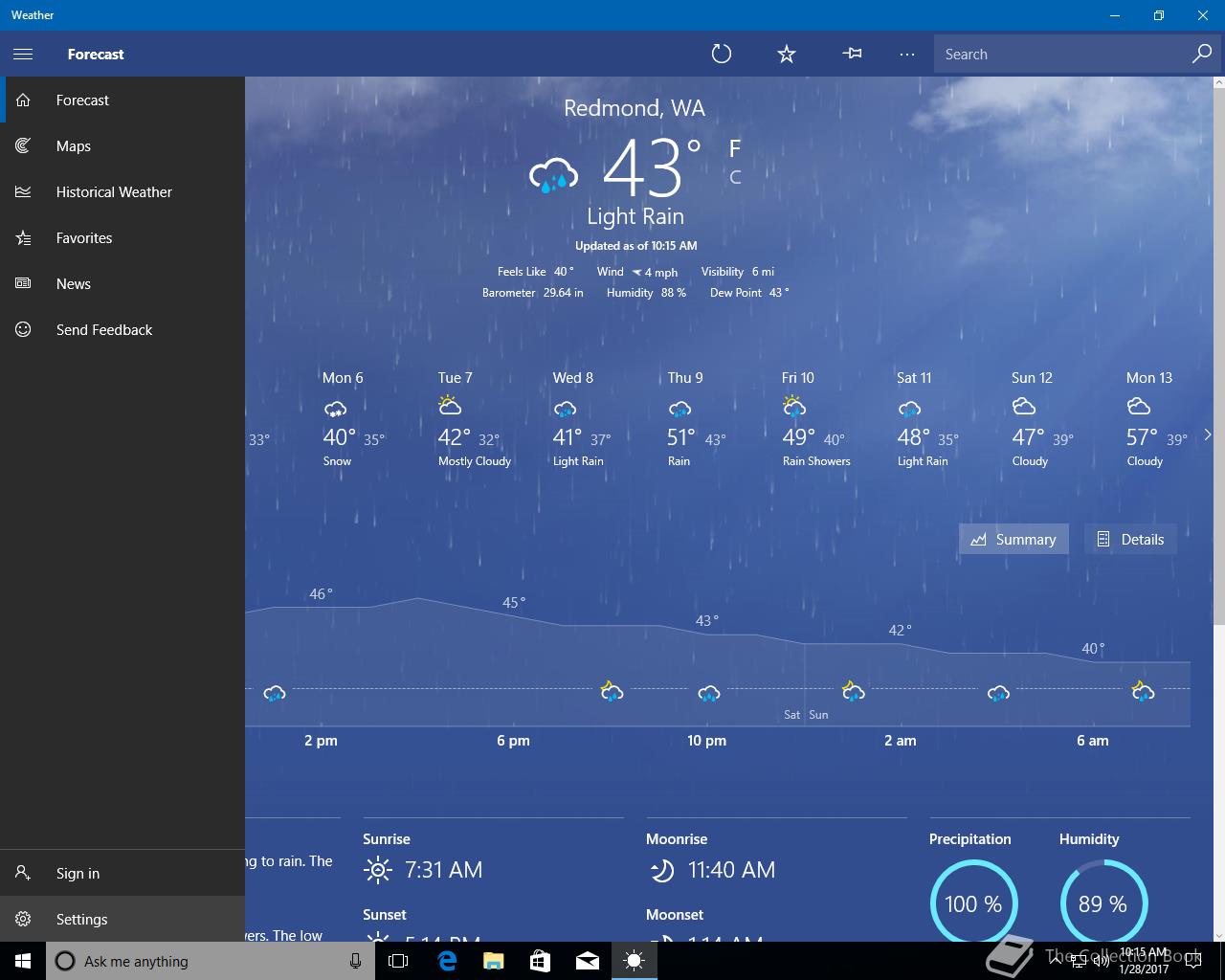Switch temperature unit to Celsius
Viewport: 1225px width, 980px height.
(x=735, y=177)
